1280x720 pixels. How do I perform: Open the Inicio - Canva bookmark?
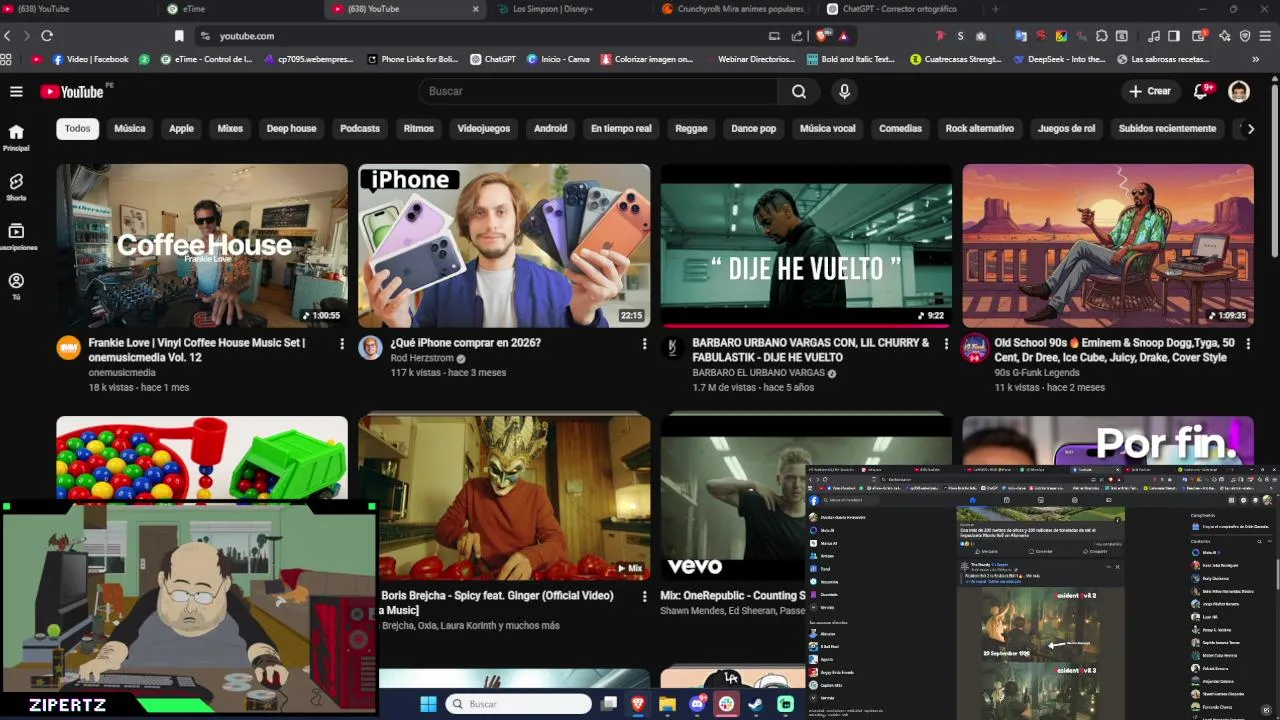pos(558,59)
